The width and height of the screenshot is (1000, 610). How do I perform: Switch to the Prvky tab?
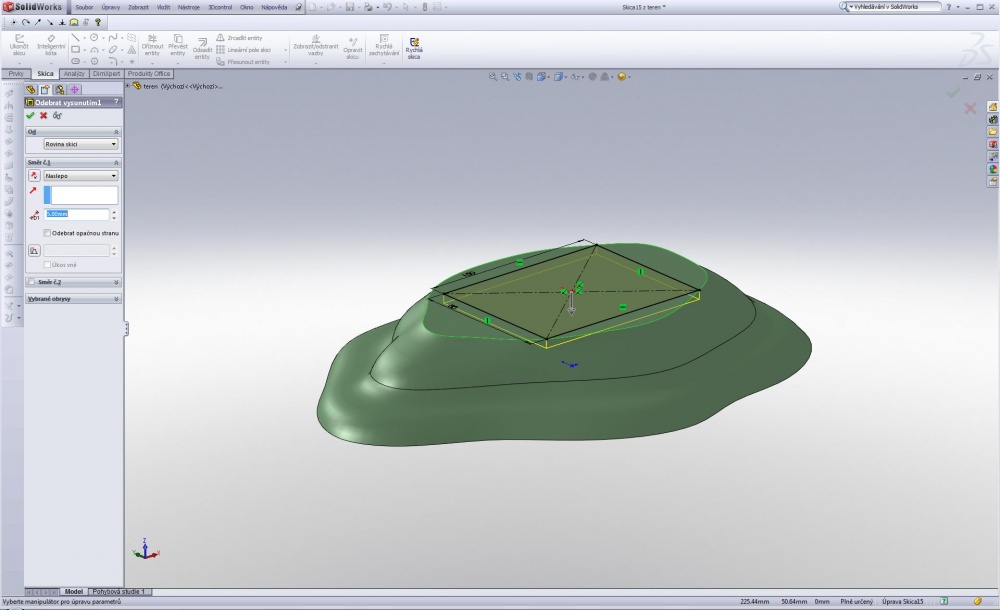(16, 73)
